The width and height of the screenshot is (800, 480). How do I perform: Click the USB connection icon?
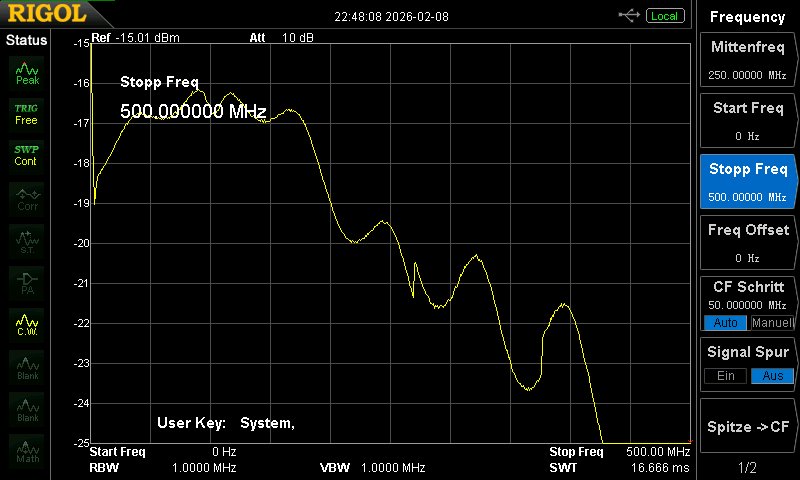(630, 15)
